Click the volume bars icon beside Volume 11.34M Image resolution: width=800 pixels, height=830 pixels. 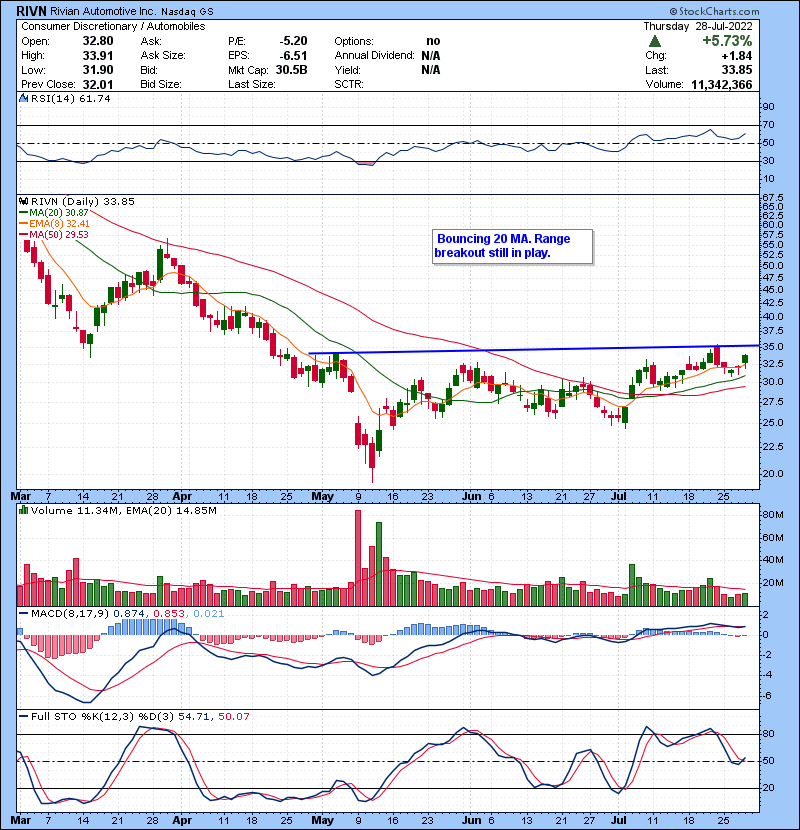tap(23, 510)
